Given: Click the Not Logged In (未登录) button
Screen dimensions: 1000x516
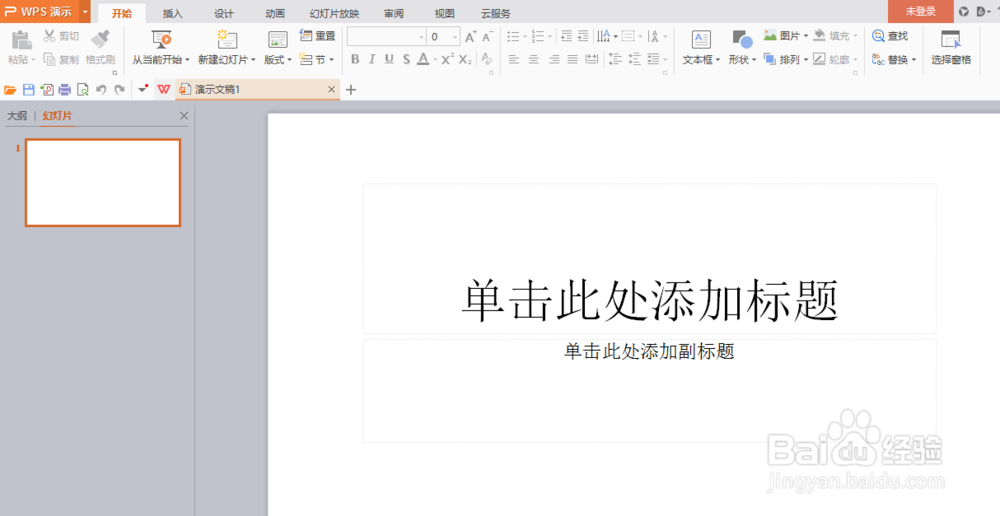Looking at the screenshot, I should [x=920, y=11].
